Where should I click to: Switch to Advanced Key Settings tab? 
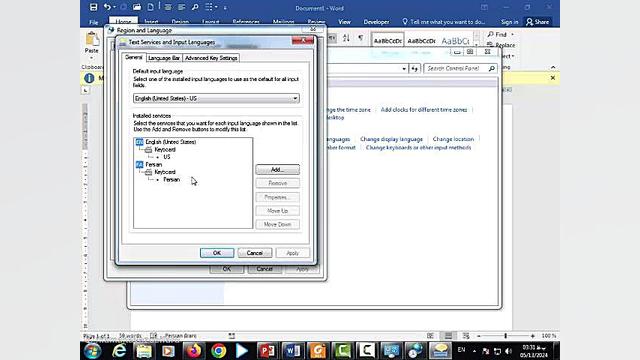point(211,58)
